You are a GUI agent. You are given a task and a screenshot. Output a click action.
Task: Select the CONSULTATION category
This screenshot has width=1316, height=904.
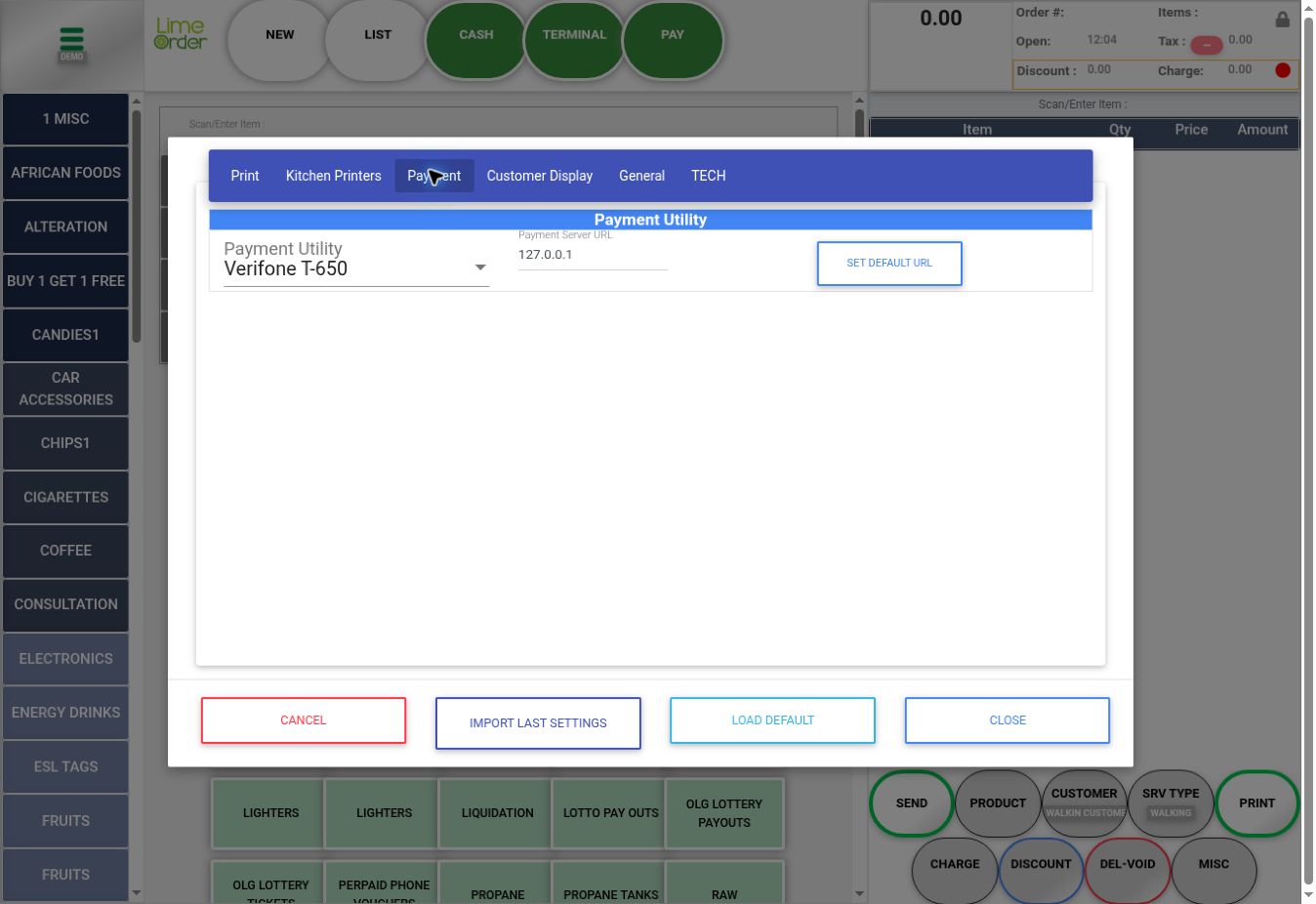(65, 604)
